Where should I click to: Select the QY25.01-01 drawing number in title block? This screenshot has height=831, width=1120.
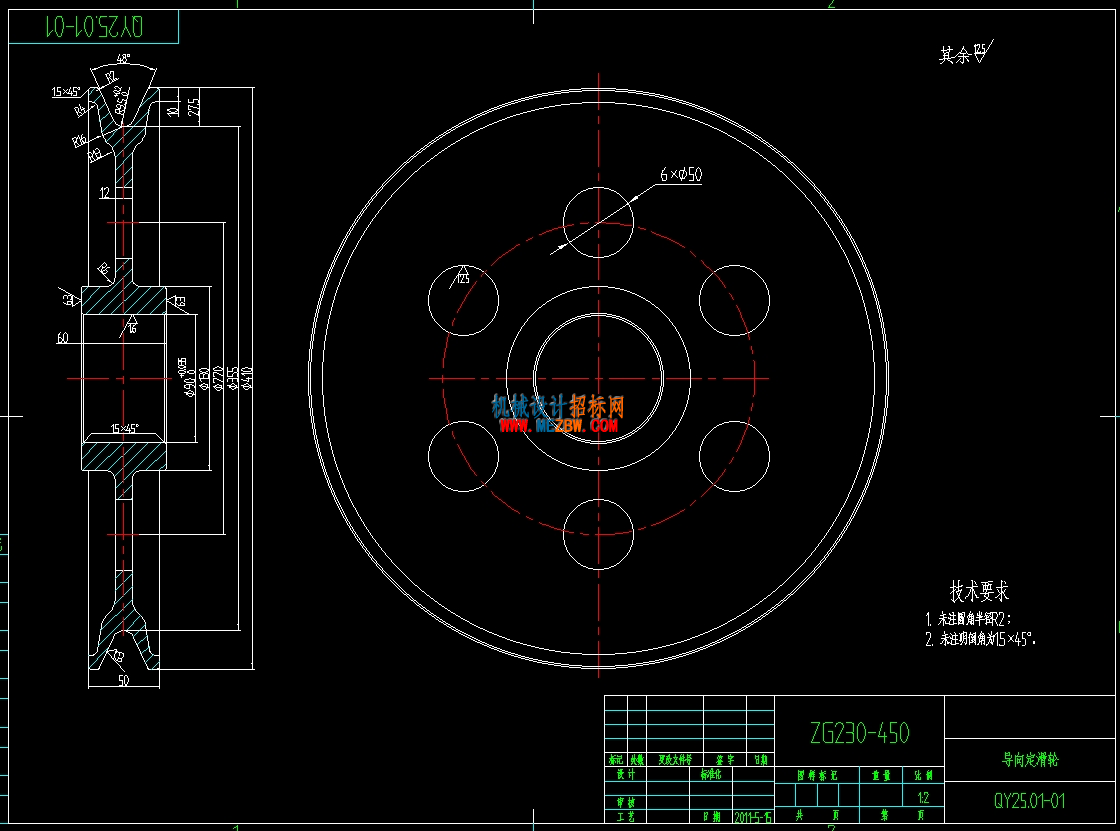(x=1029, y=800)
